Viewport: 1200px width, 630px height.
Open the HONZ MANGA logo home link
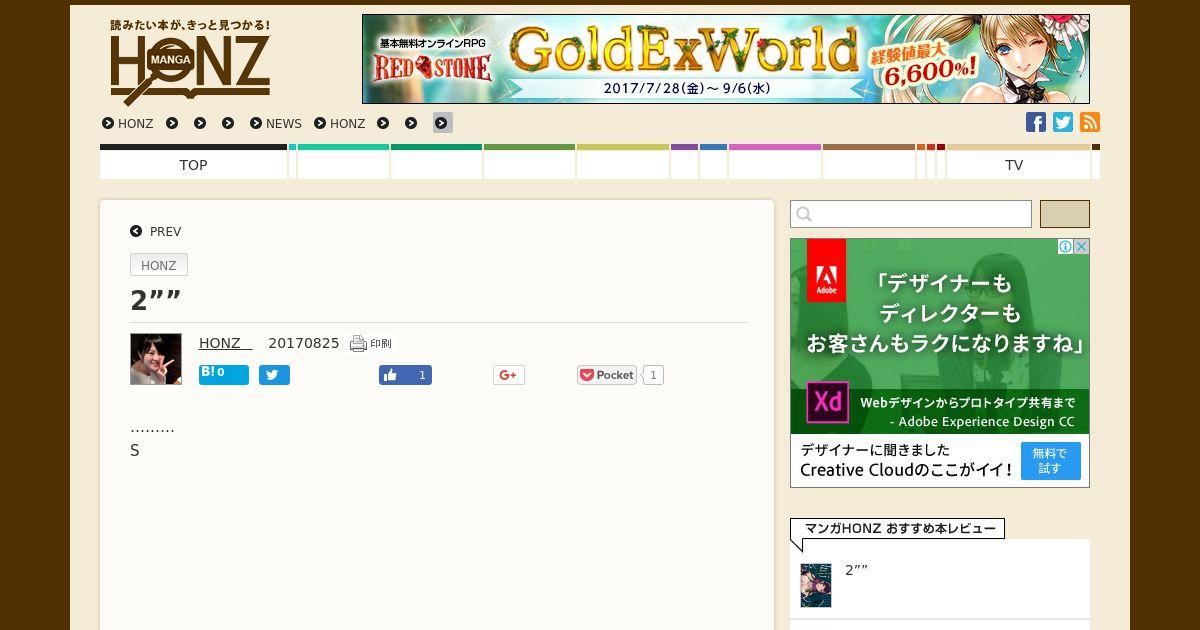(x=190, y=62)
